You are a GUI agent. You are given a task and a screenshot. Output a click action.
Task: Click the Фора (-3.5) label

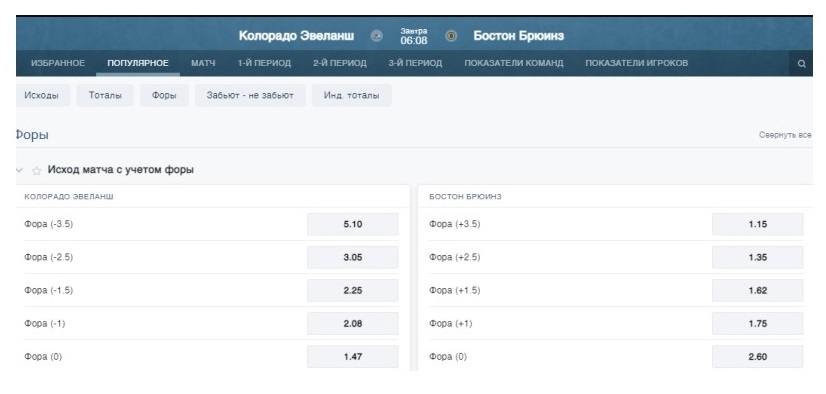tap(48, 224)
